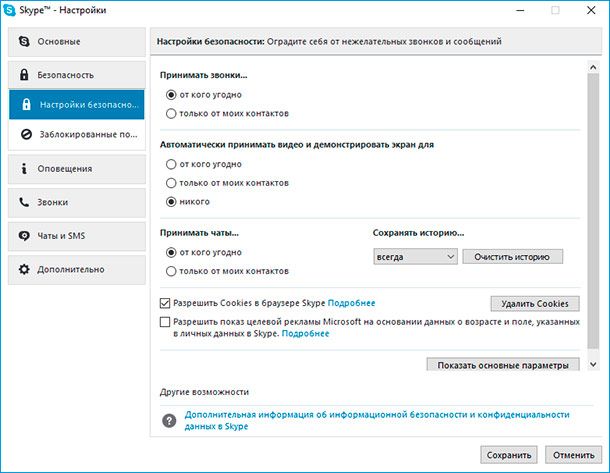Select calls 'только от моих контактов' radio
Screen dimensions: 610x473
coord(171,114)
